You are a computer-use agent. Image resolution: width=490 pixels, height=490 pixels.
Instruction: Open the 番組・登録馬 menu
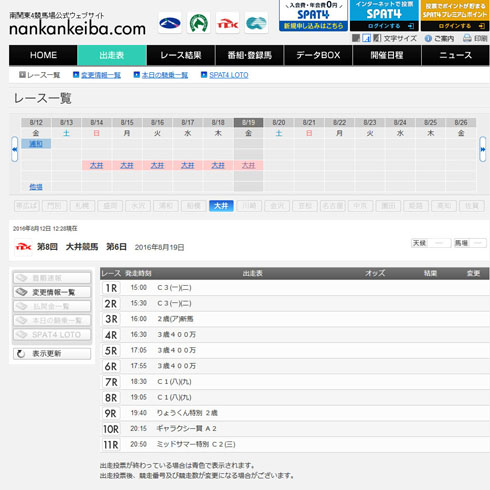click(x=250, y=55)
